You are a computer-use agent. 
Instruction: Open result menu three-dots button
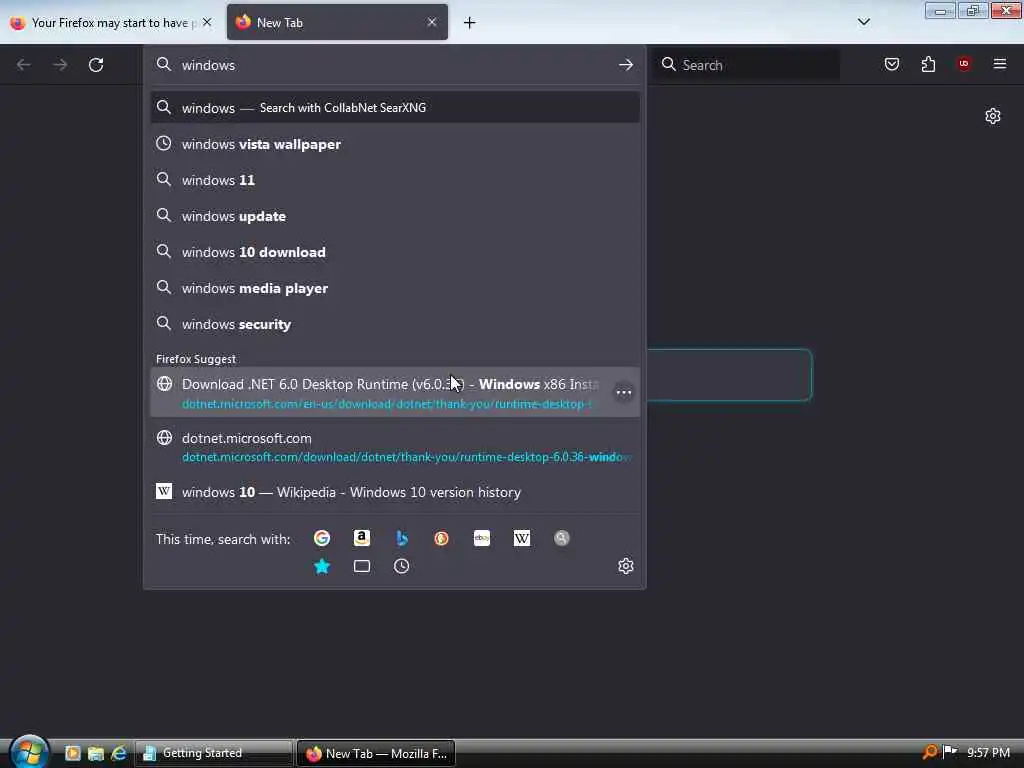(x=624, y=392)
